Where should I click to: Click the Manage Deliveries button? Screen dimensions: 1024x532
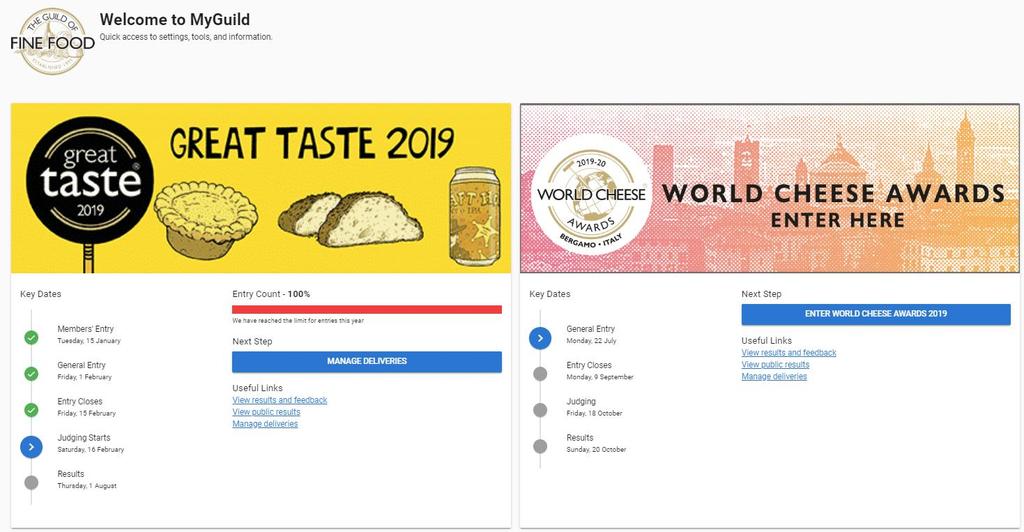click(x=367, y=362)
